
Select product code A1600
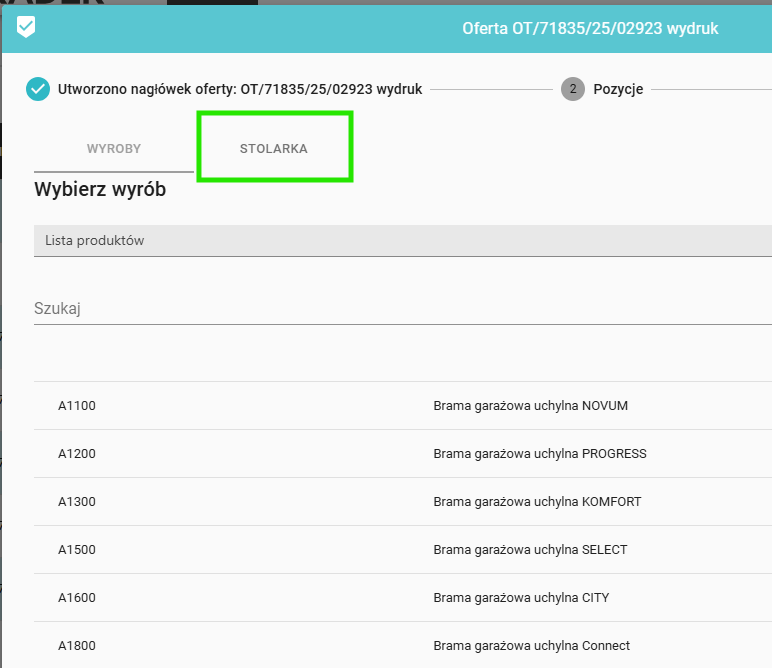(x=77, y=598)
